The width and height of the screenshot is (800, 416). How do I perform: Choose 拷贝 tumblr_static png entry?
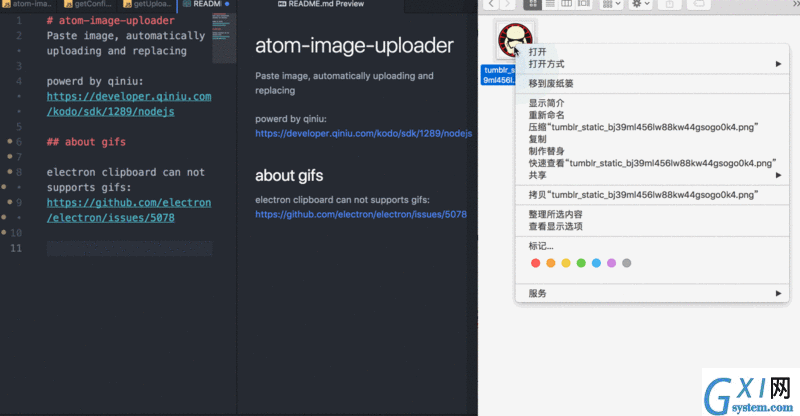(653, 194)
